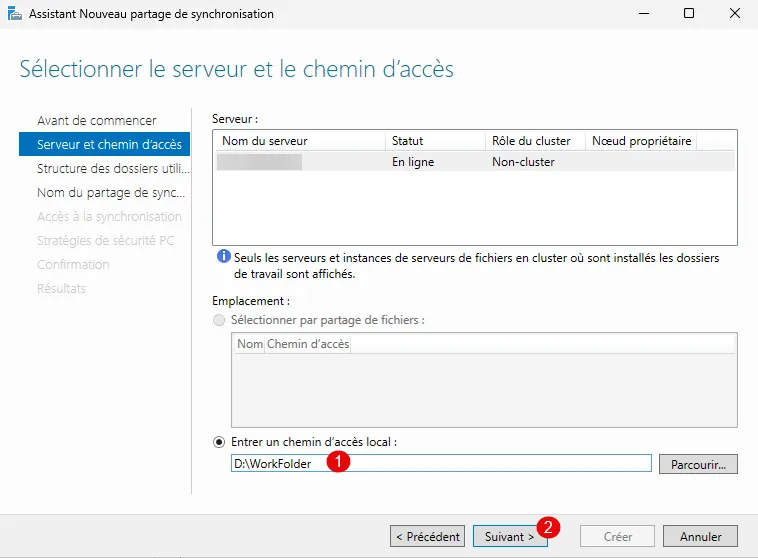Click the Précédent button
This screenshot has width=758, height=558.
[427, 537]
